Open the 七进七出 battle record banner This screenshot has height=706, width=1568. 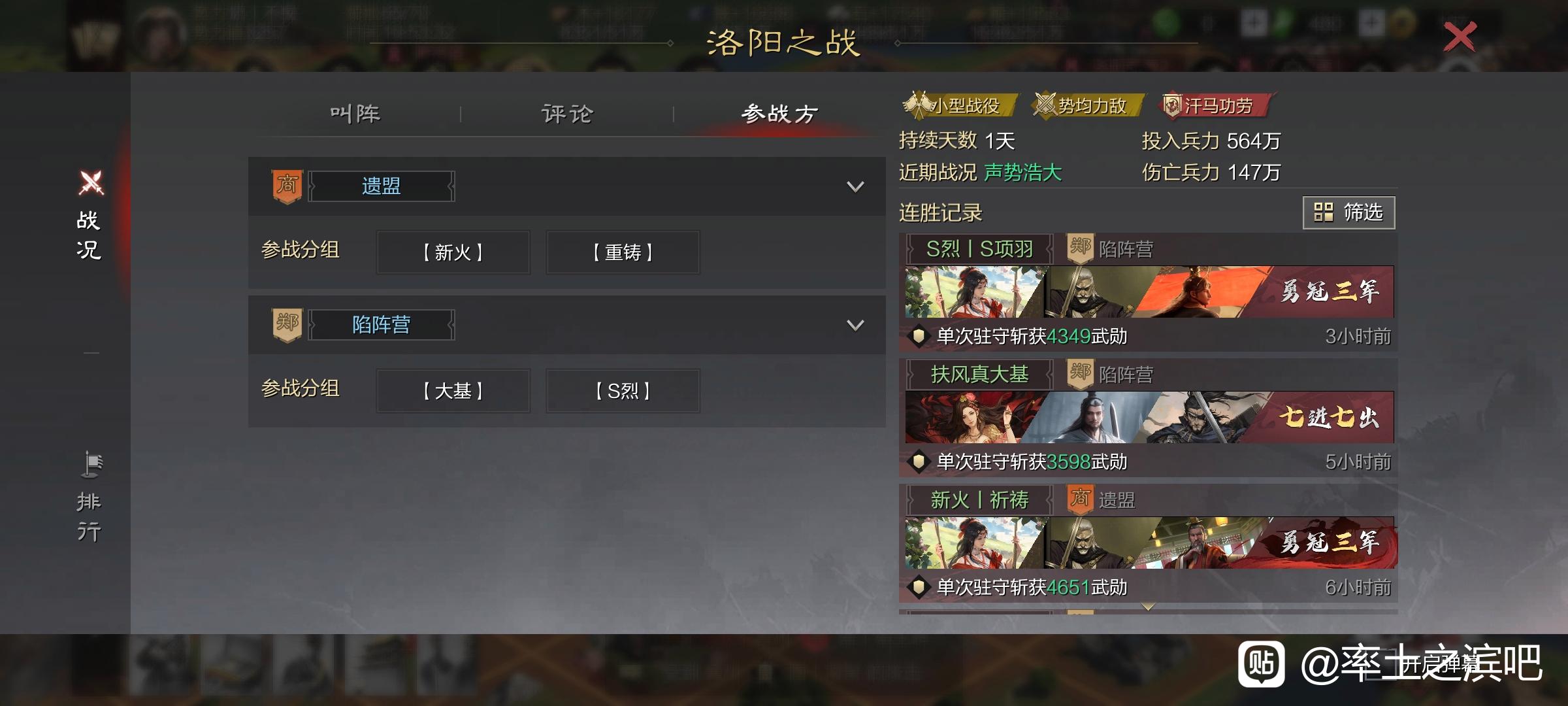1149,417
